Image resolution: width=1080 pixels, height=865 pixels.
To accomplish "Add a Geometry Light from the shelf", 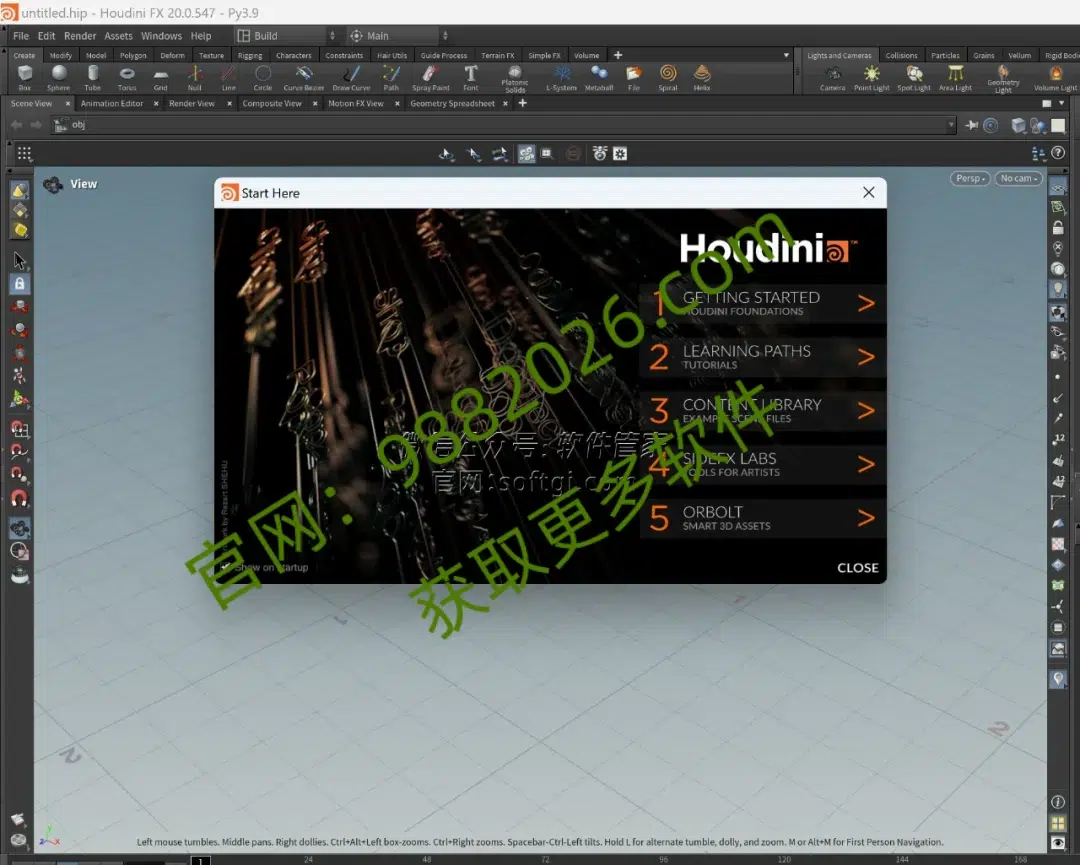I will coord(1003,79).
